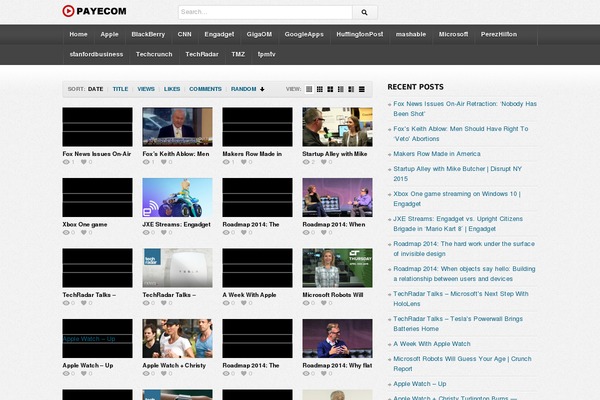
Task: Sort videos by RANDOM
Action: tap(243, 89)
